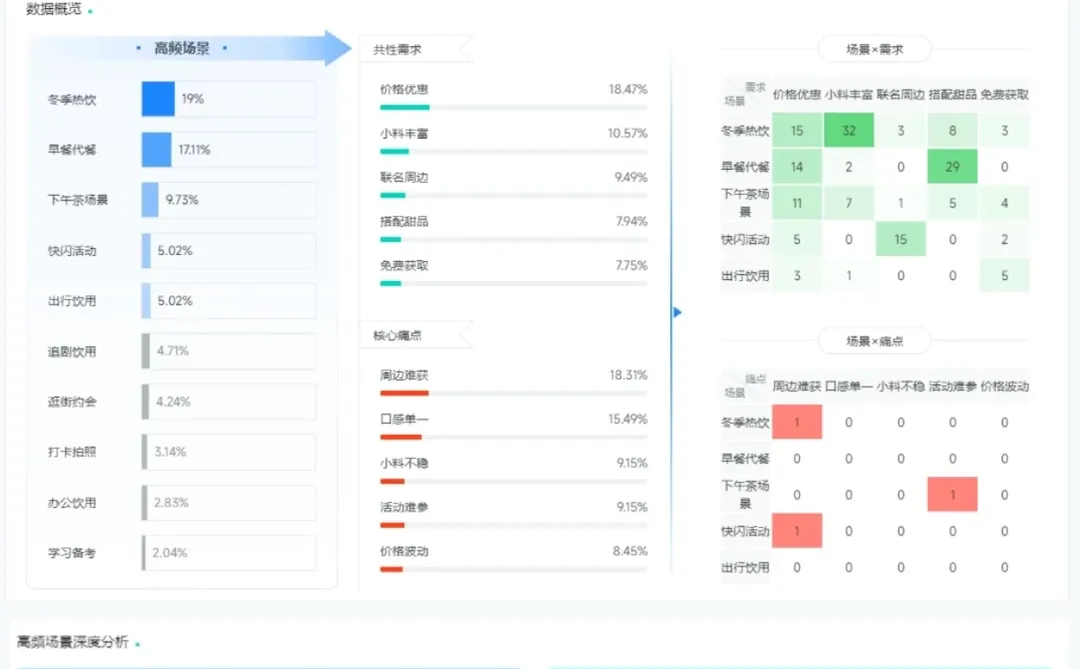Click the red progress bar under 周边难获

[404, 393]
